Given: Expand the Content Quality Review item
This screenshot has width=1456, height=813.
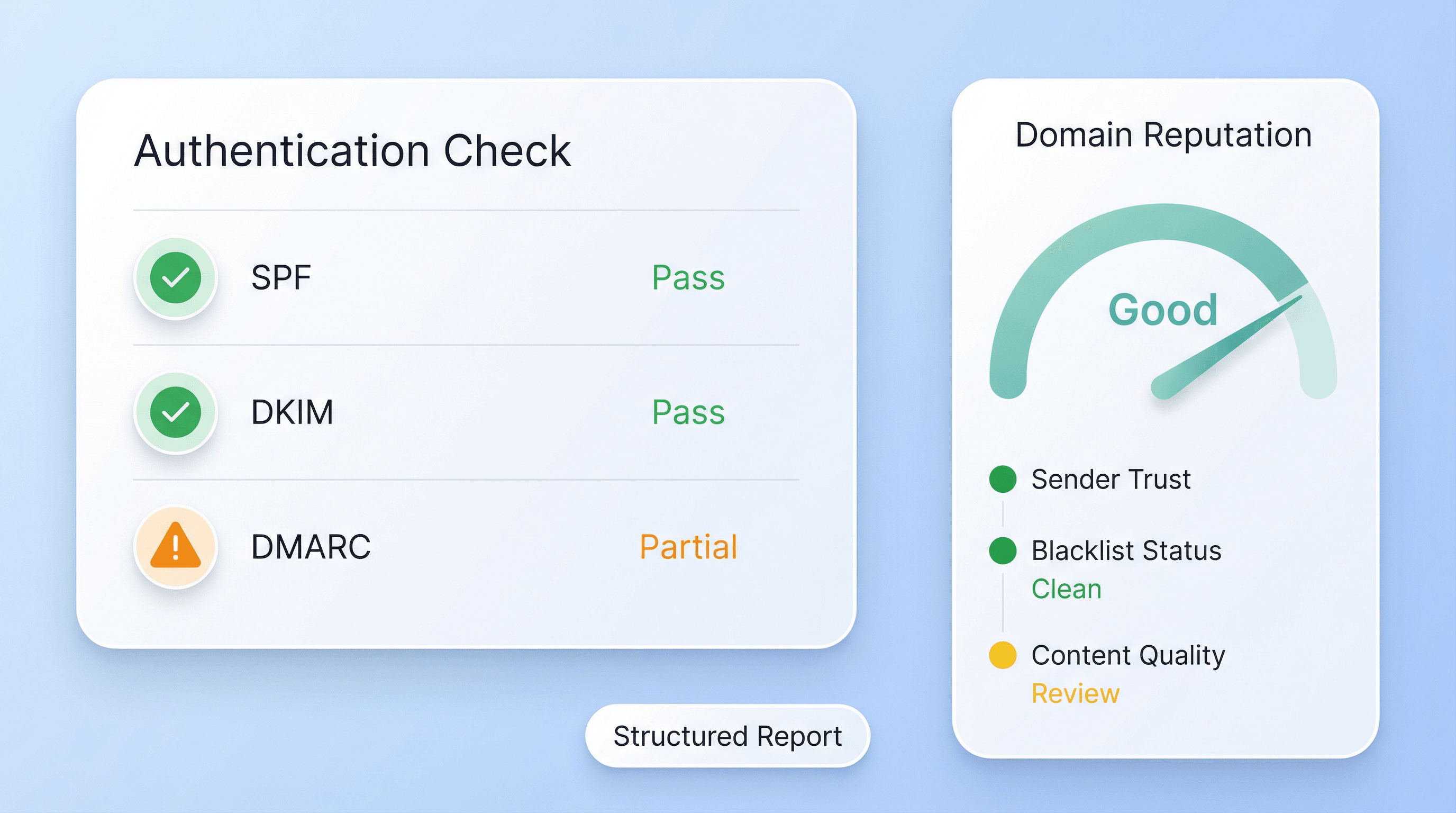Looking at the screenshot, I should point(1127,656).
